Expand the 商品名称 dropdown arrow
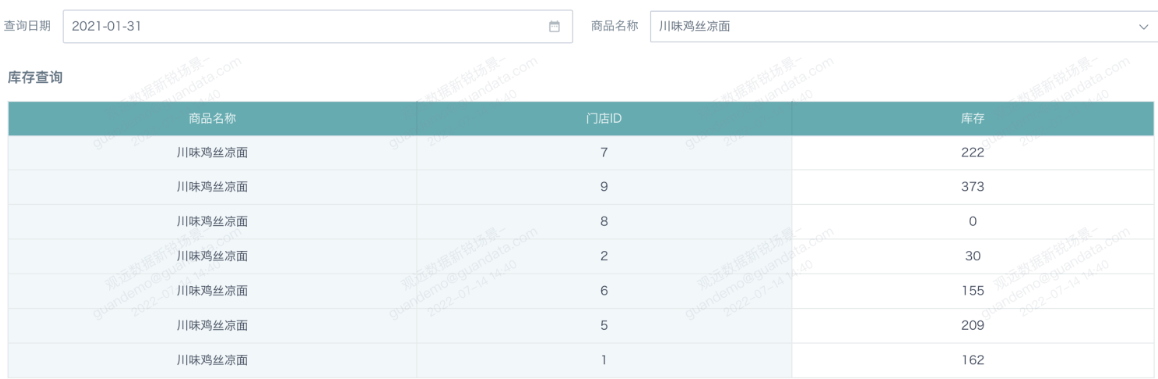Screen dimensions: 1158x379 [1143, 27]
